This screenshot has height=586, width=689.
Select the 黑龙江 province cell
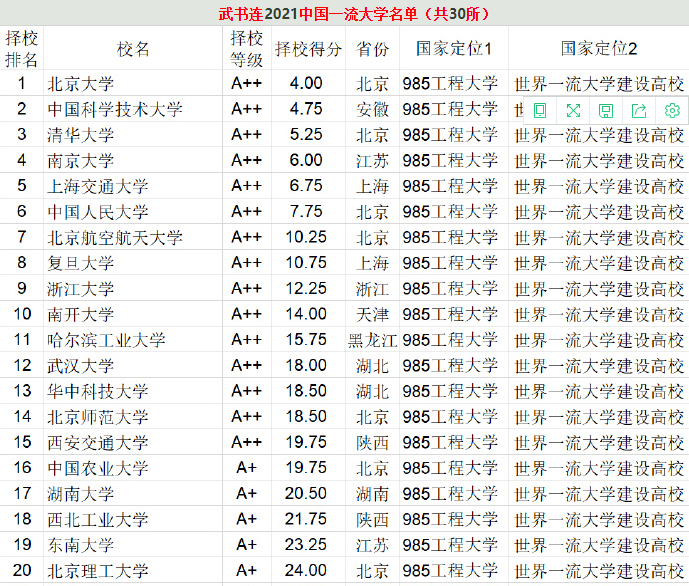pos(372,340)
